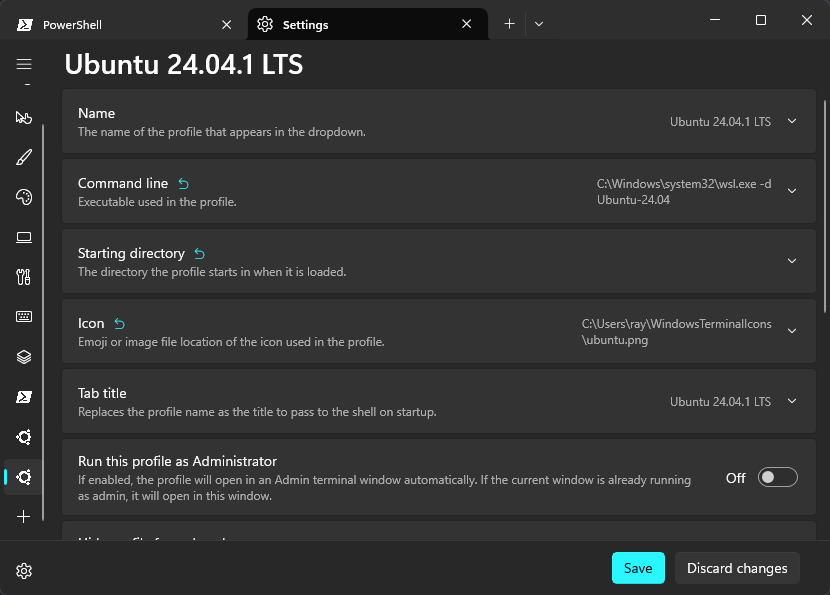Open the Appearance settings via the paintbrush icon
The width and height of the screenshot is (830, 595).
[23, 157]
